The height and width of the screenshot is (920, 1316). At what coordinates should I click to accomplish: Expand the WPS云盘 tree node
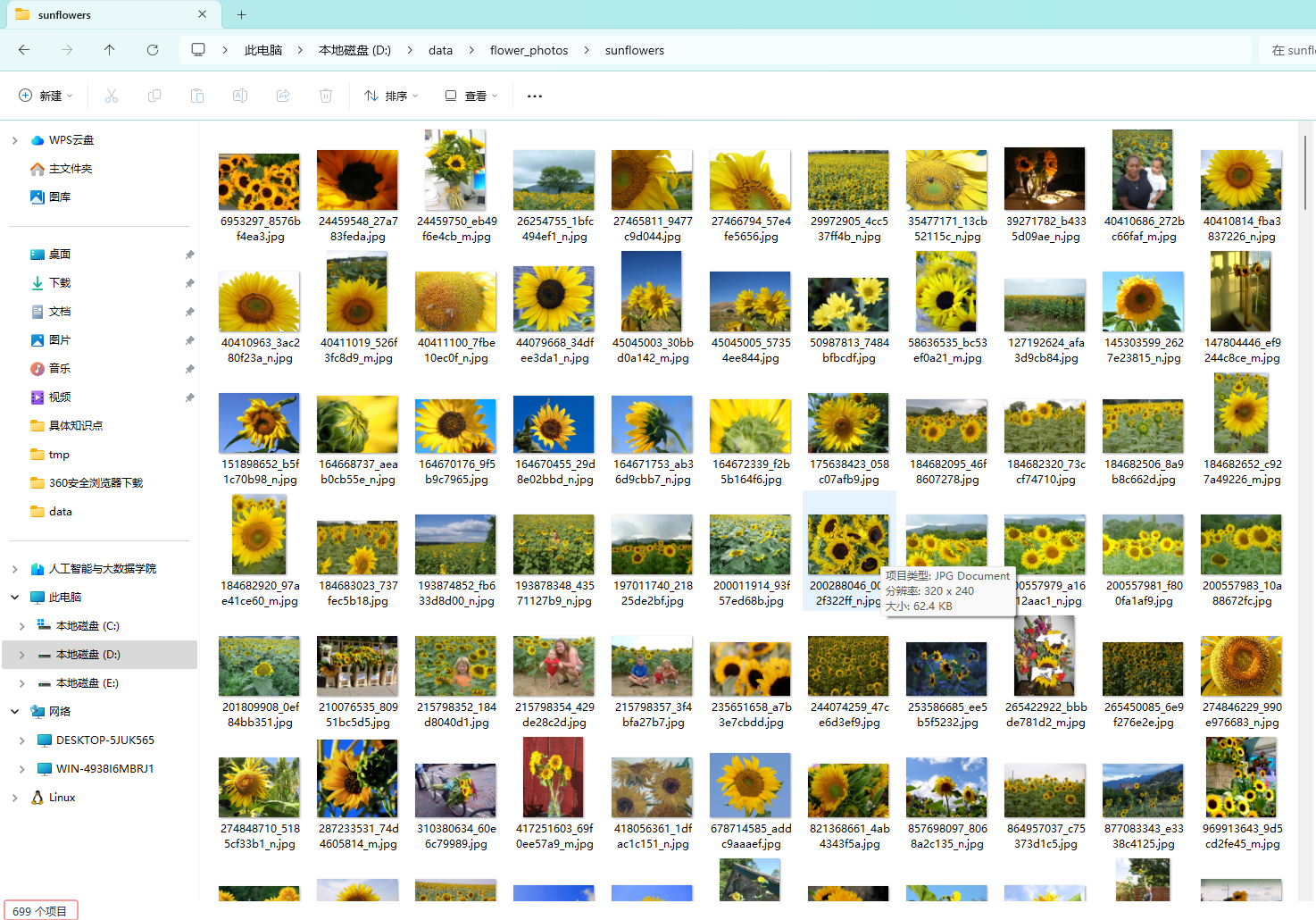tap(14, 140)
